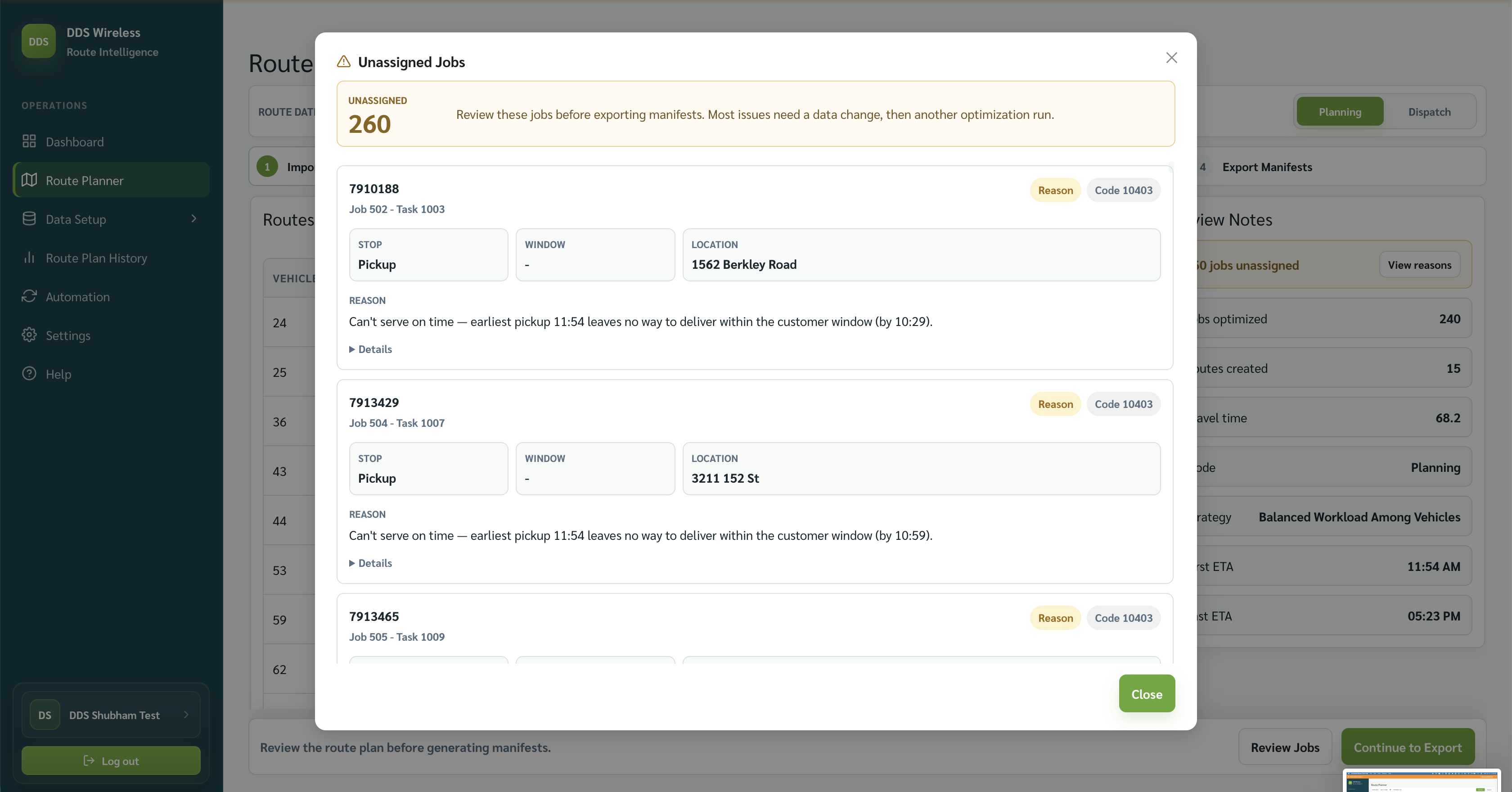
Task: Click the thumbnail preview at bottom right
Action: [1422, 781]
